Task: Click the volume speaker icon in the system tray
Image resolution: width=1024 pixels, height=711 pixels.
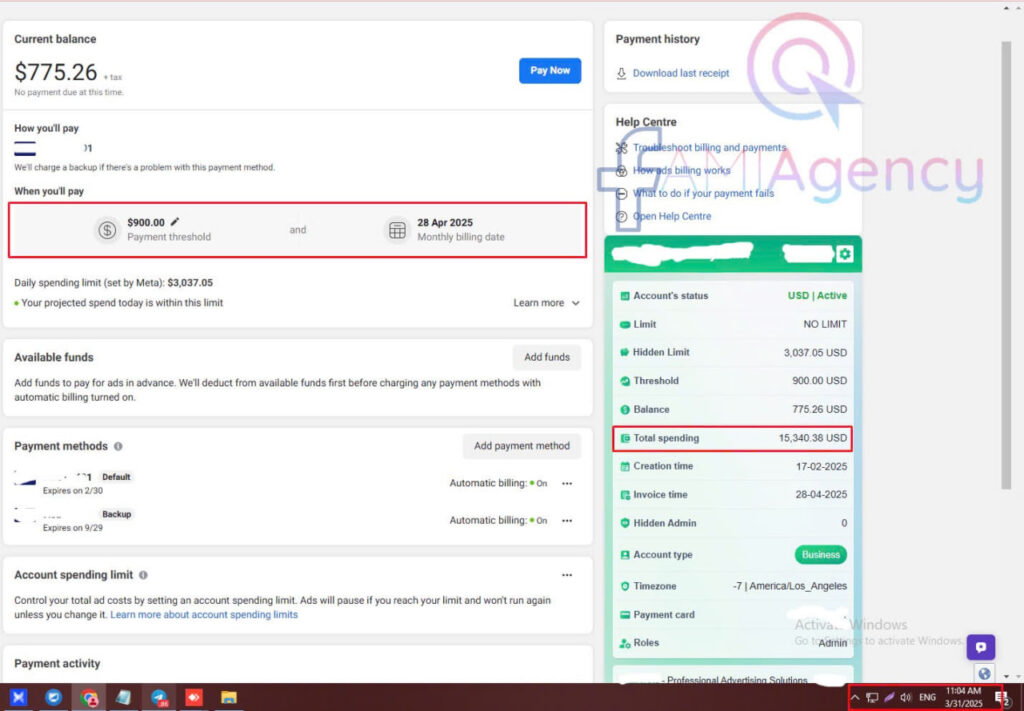Action: click(905, 698)
